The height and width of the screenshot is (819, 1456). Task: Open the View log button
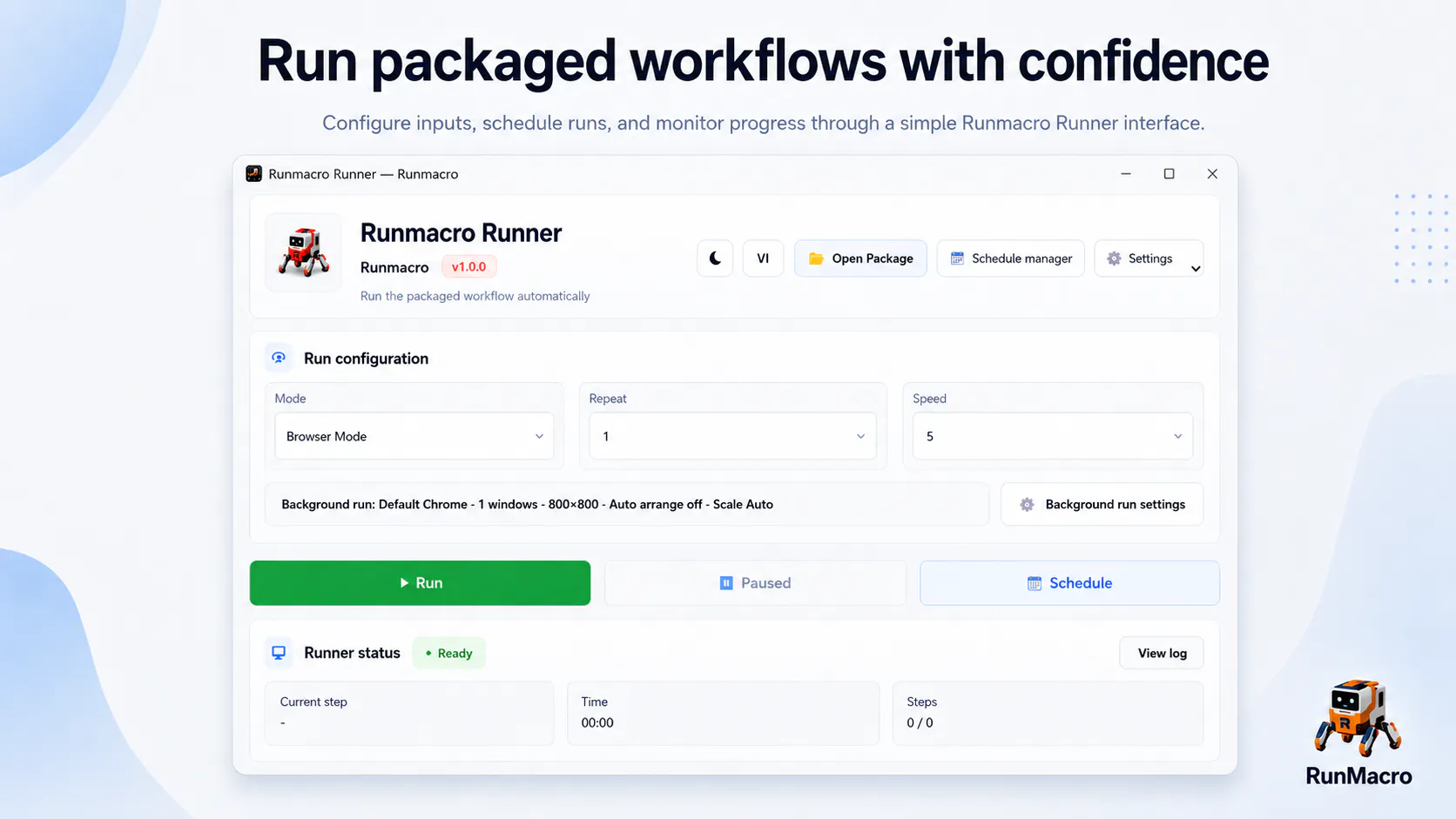point(1162,654)
